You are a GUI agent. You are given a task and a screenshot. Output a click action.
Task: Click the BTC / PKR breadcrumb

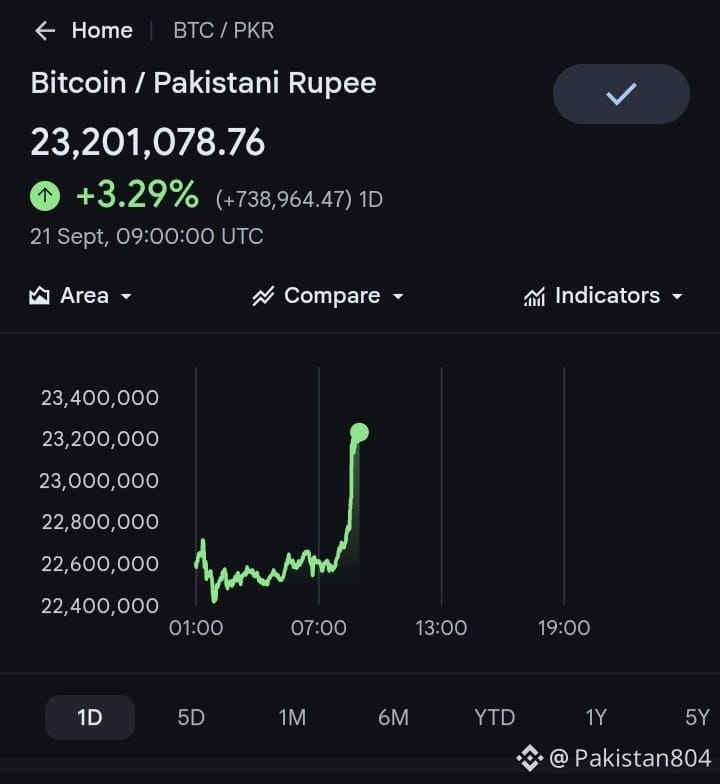pos(224,30)
